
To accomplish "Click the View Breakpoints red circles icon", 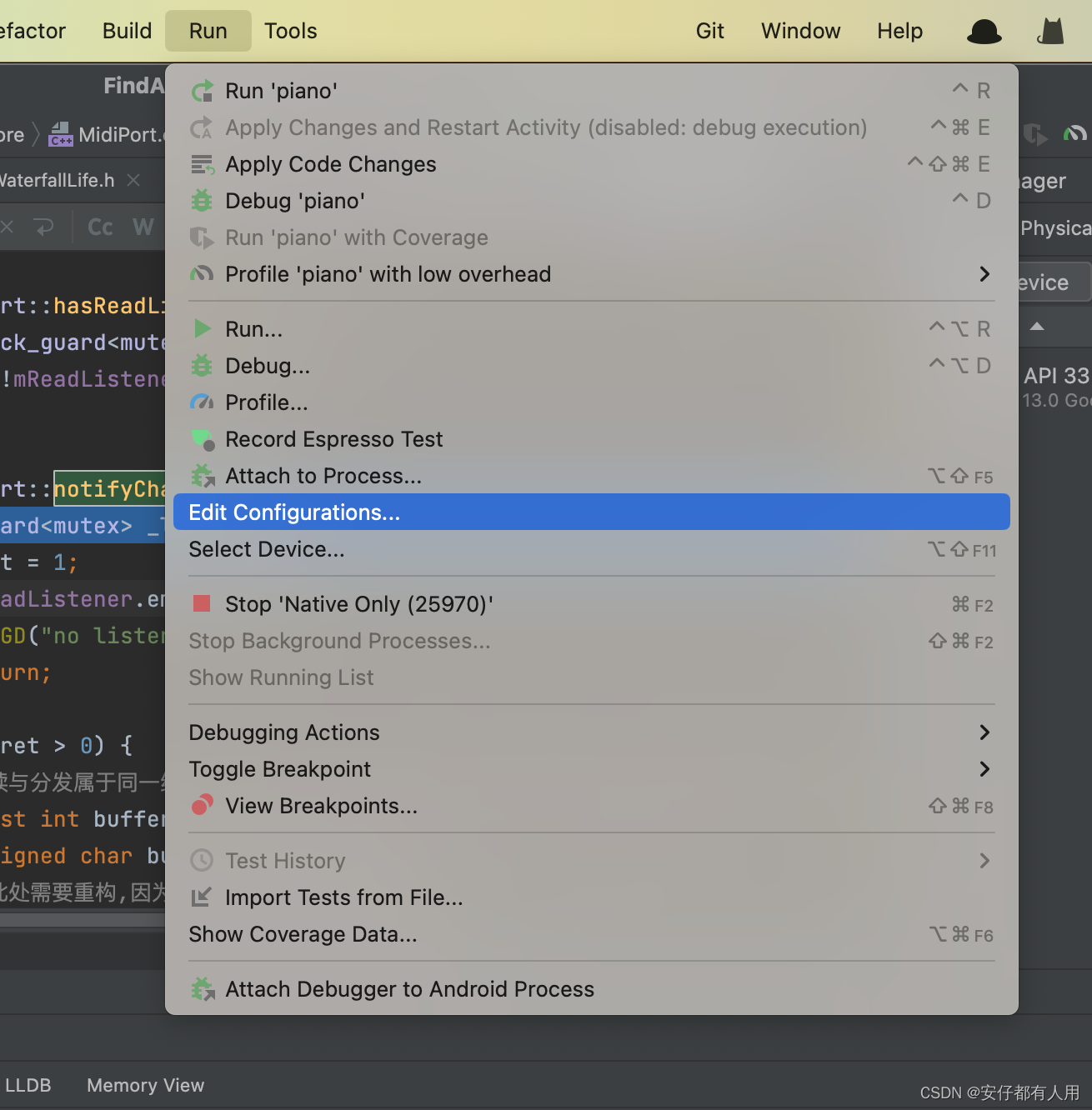I will tap(202, 806).
